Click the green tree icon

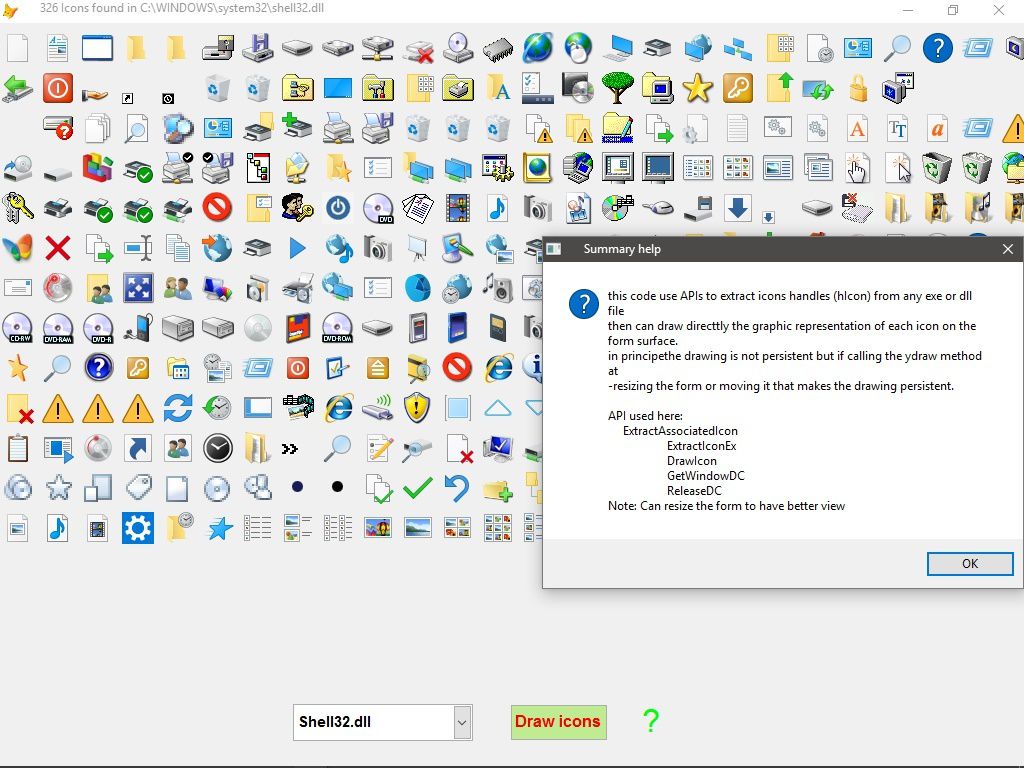click(x=617, y=88)
